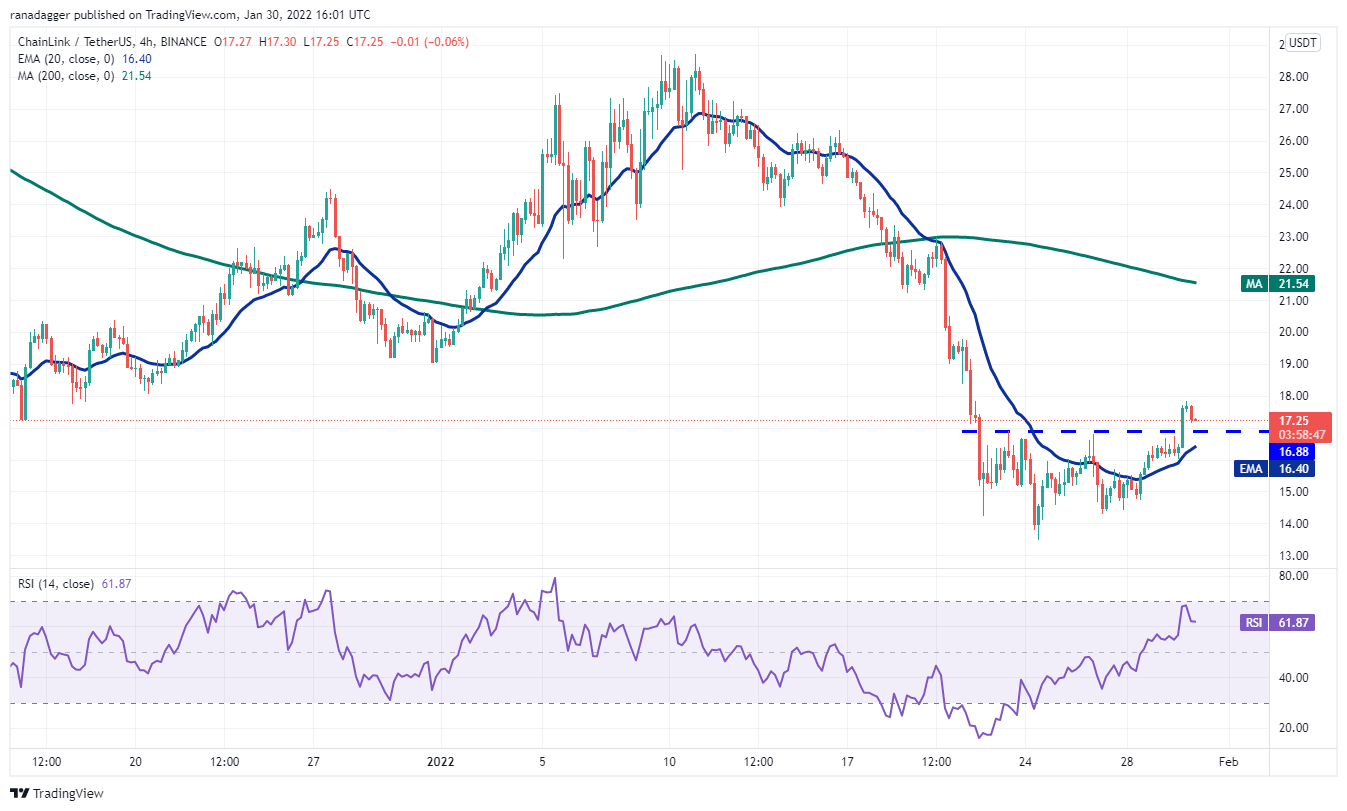Open the MA (200, close, 0) indicator legend
Screen dimensions: 1347x811
click(55, 76)
